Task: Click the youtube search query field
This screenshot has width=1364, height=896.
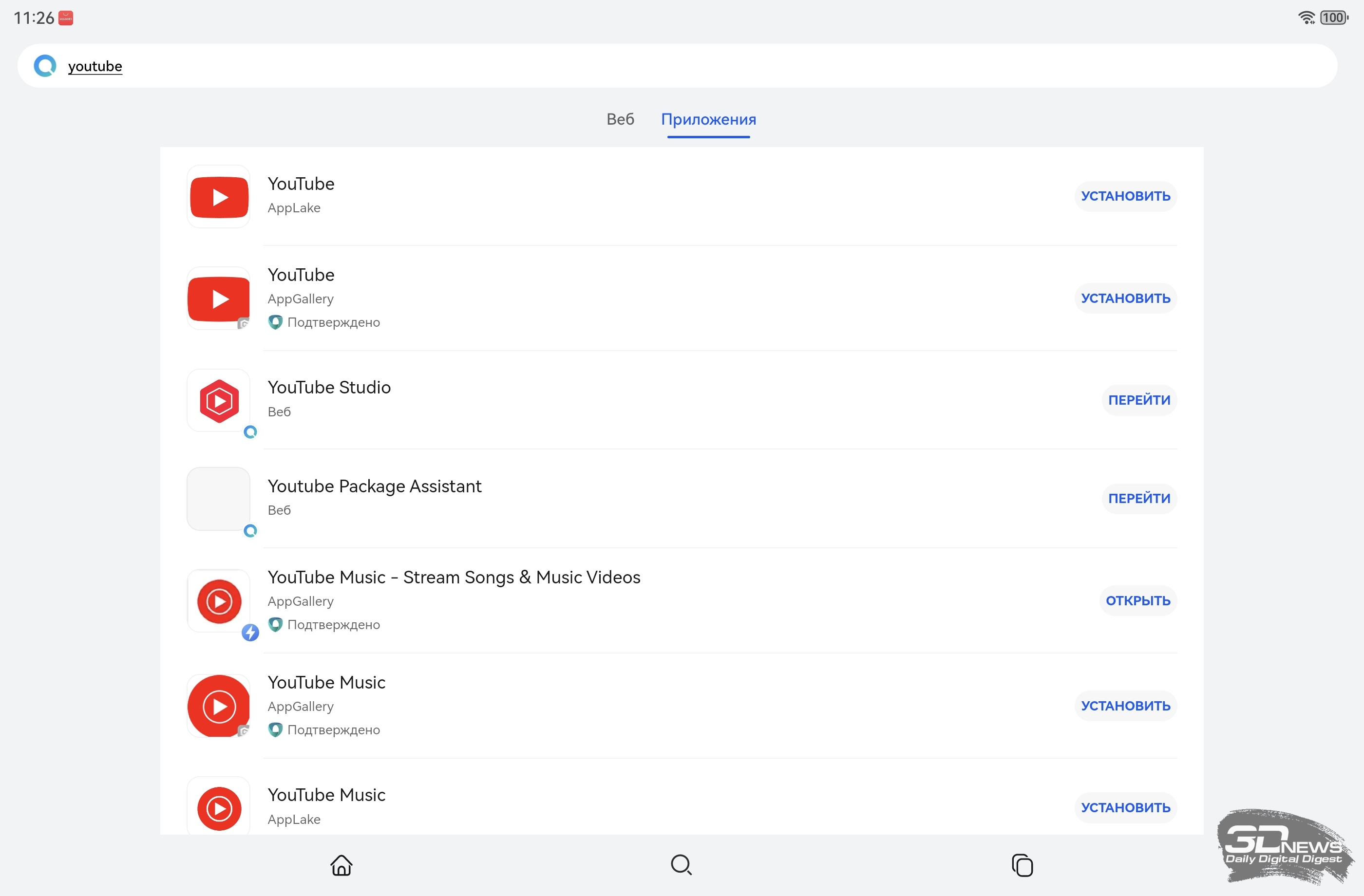Action: (x=95, y=66)
